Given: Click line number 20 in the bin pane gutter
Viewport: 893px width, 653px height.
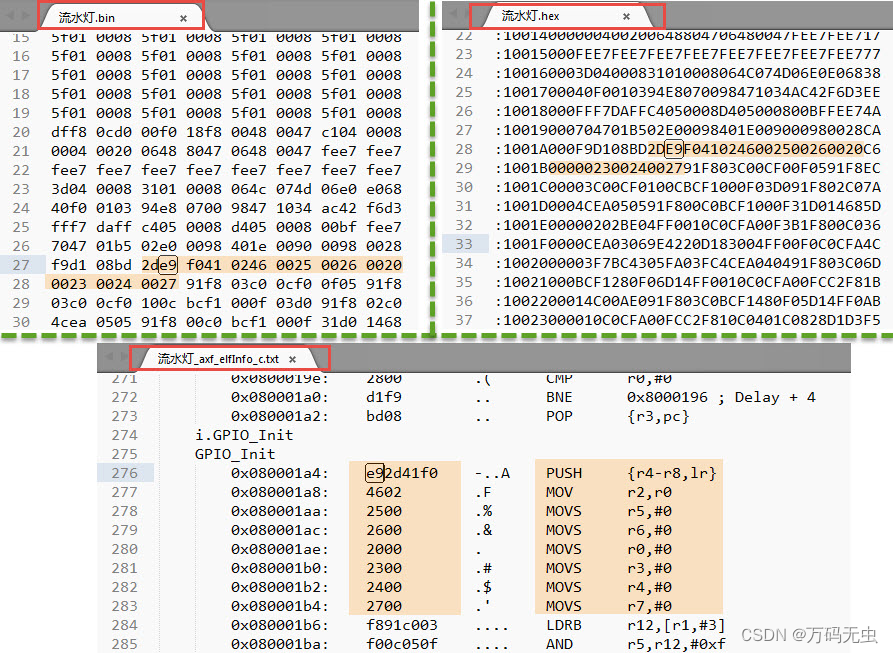Looking at the screenshot, I should (x=21, y=132).
